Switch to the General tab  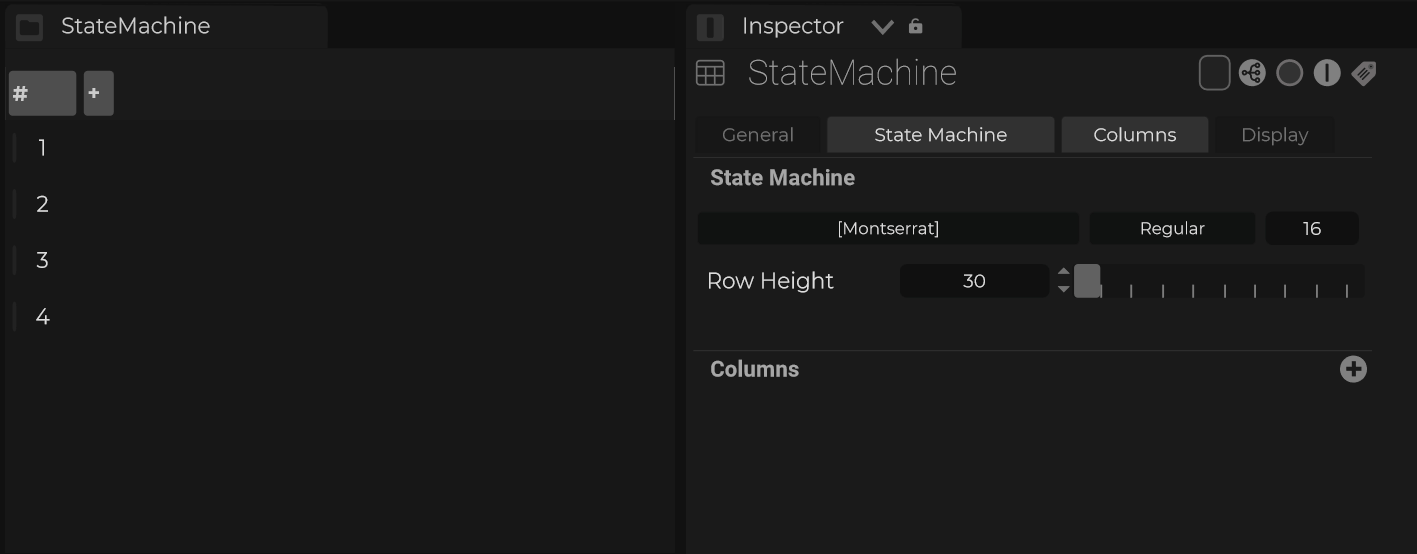click(758, 135)
